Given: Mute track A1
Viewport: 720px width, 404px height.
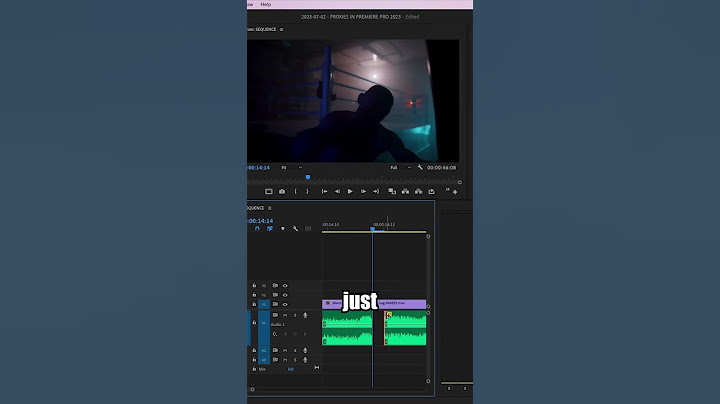Looking at the screenshot, I should (285, 315).
